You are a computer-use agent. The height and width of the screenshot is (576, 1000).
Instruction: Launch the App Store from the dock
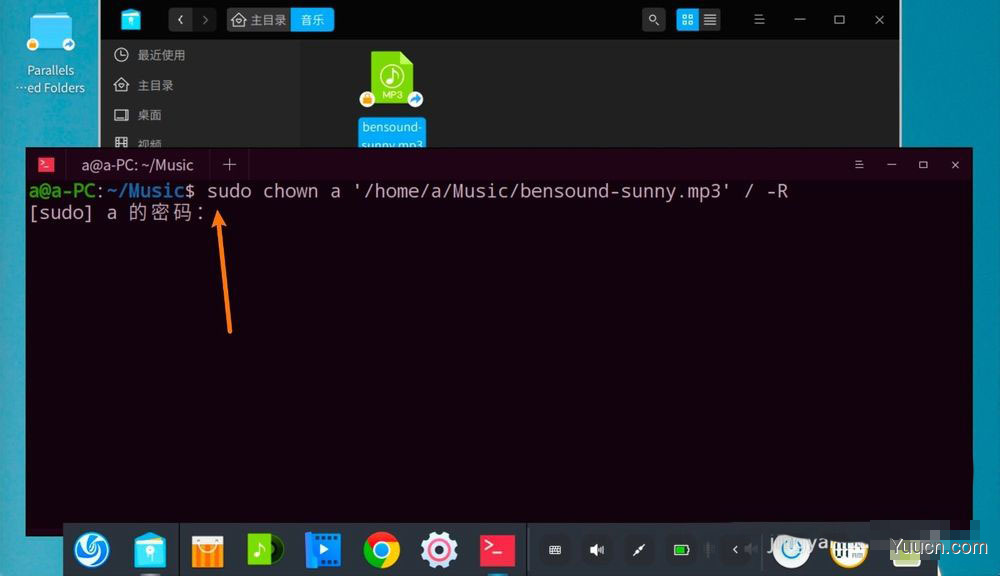click(207, 549)
